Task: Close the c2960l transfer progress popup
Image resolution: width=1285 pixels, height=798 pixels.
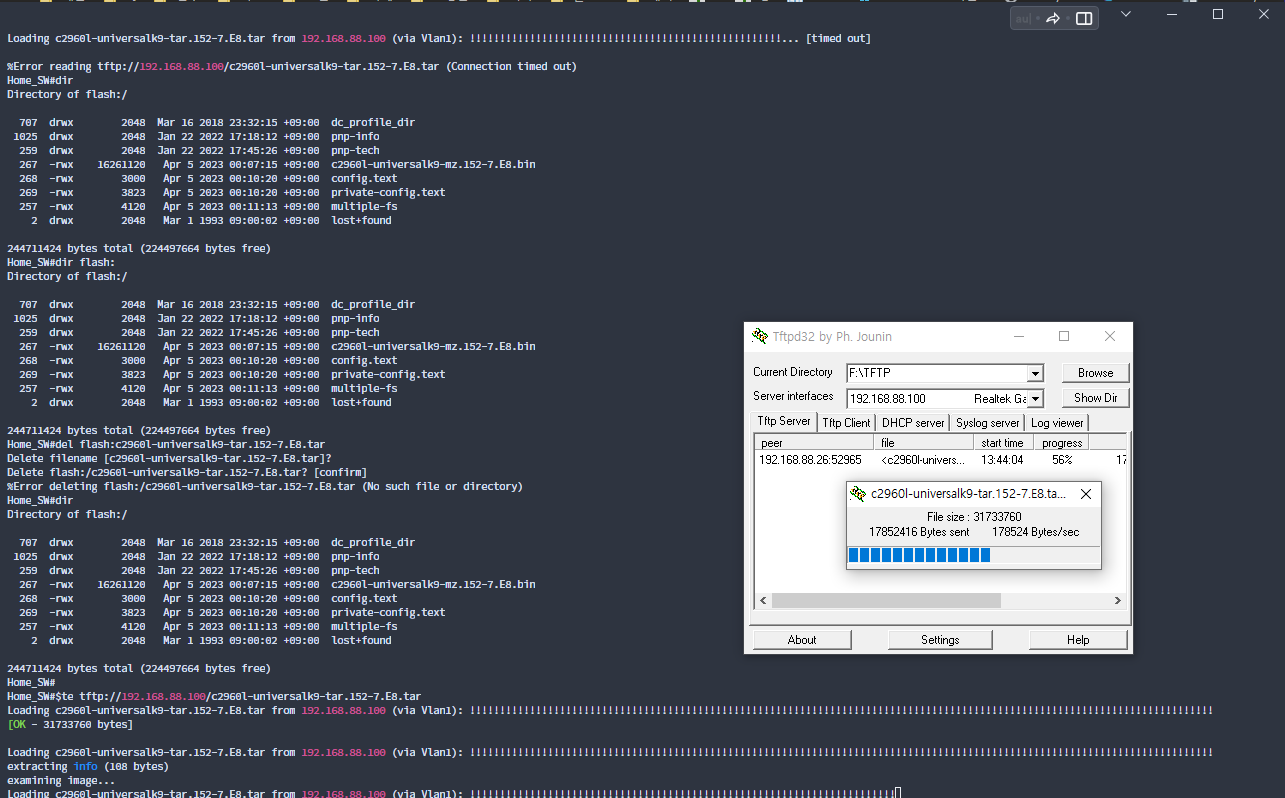Action: (1086, 494)
